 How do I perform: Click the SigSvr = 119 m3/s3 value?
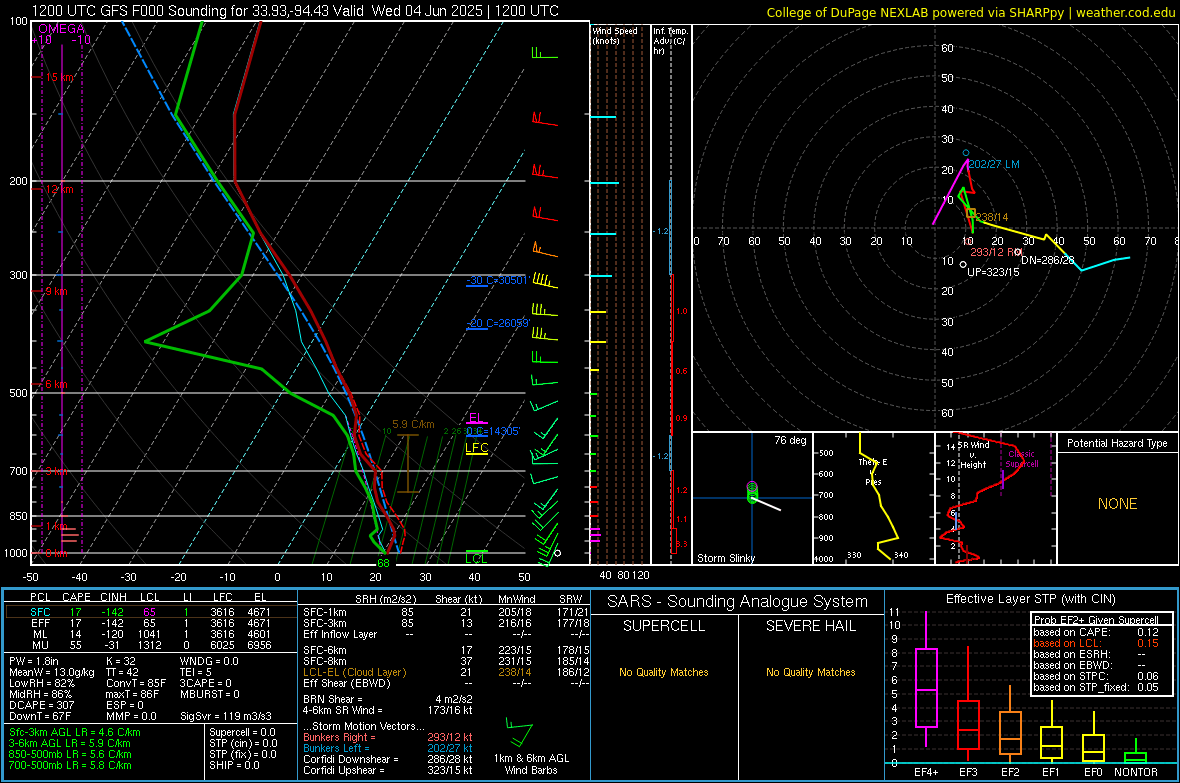click(226, 716)
